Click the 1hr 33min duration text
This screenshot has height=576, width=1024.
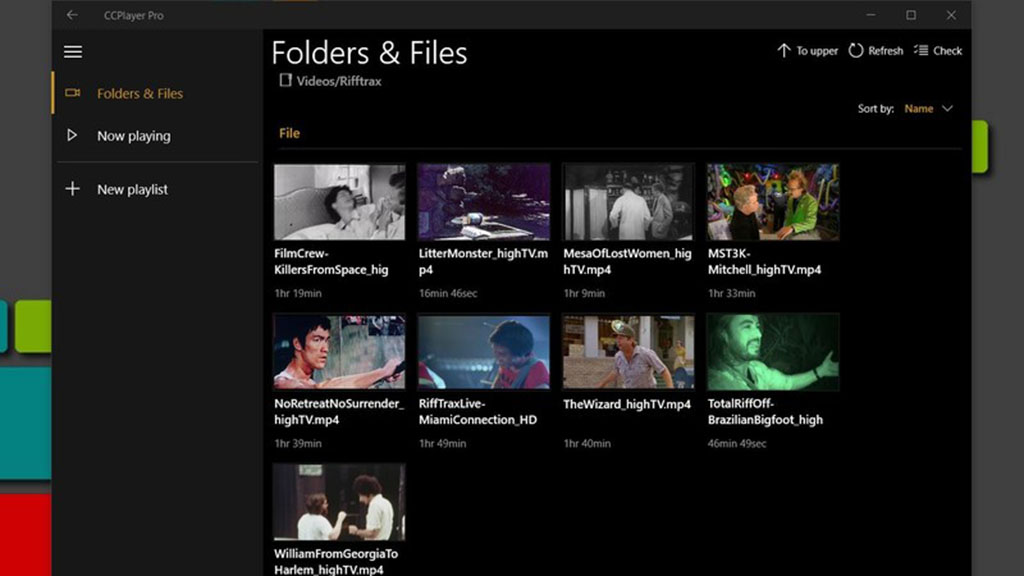[731, 293]
